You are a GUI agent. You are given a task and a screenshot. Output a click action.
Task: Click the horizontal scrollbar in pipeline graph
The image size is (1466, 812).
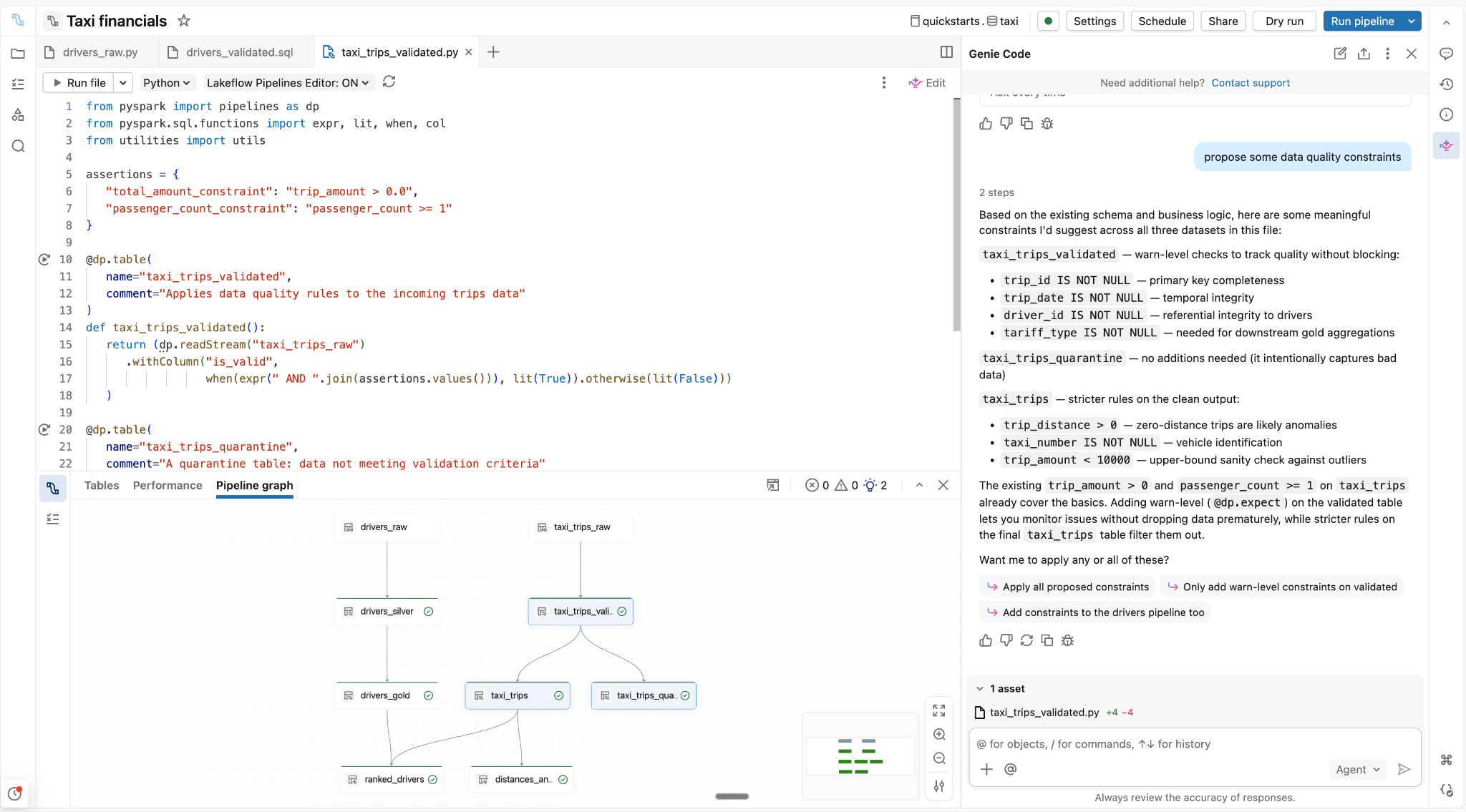tap(732, 796)
